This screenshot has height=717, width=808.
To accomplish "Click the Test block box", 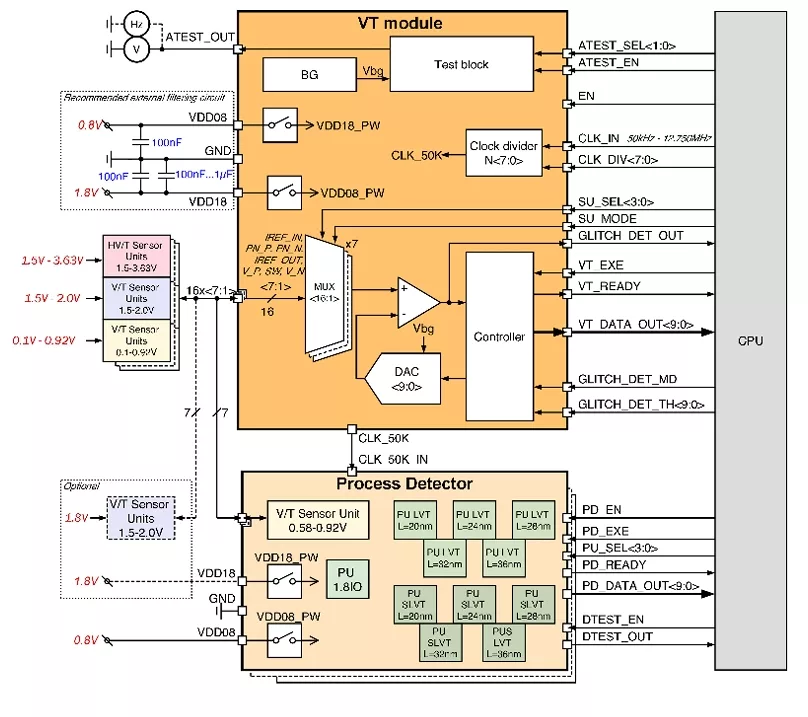I will (461, 64).
